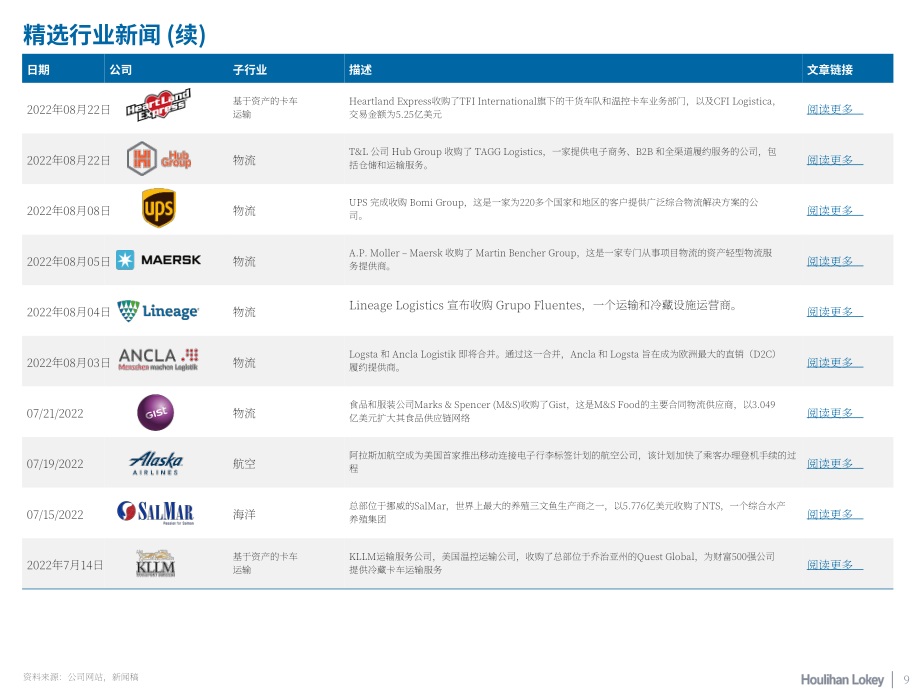Click the 描述 column header
The height and width of the screenshot is (690, 920).
tap(360, 70)
